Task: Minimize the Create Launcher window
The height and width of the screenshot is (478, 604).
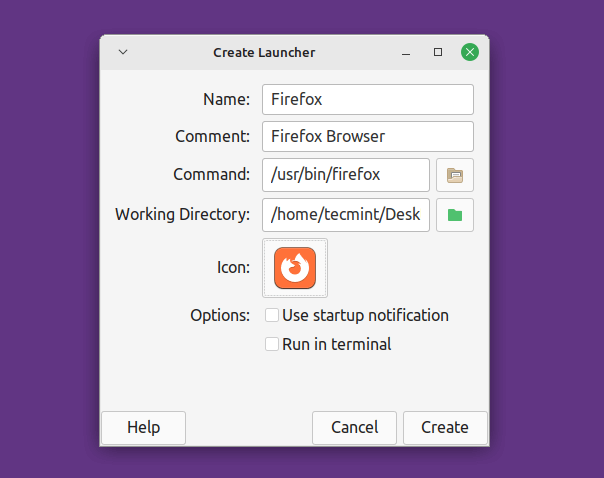Action: click(x=406, y=53)
